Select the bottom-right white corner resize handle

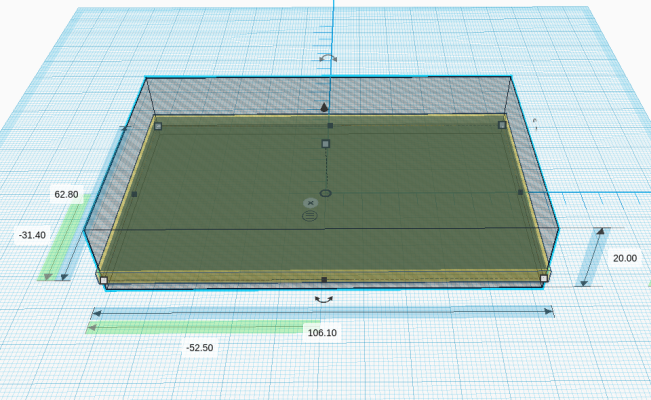pos(544,278)
